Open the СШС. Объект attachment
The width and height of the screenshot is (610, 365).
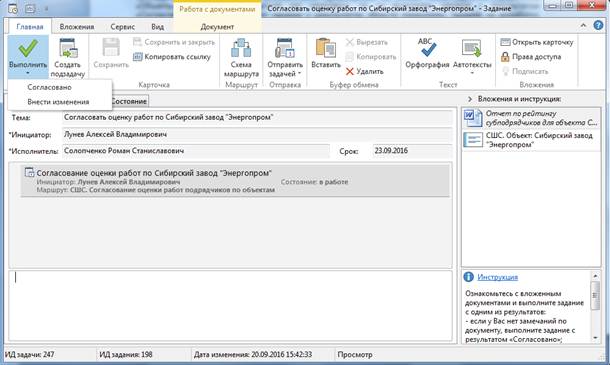531,140
